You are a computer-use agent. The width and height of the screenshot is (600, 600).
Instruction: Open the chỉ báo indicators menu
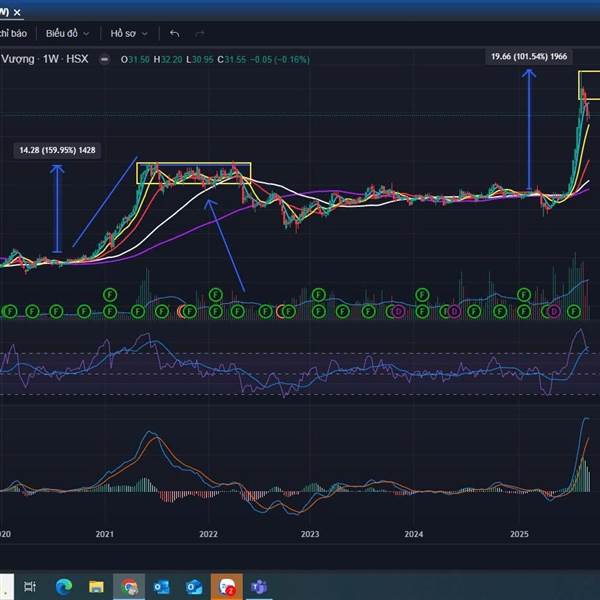click(14, 32)
